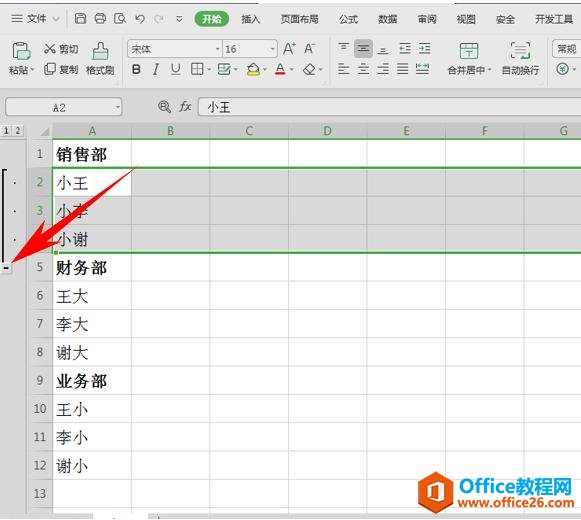This screenshot has height=520, width=581.
Task: Click the 自动换行 wrap text button
Action: (520, 59)
